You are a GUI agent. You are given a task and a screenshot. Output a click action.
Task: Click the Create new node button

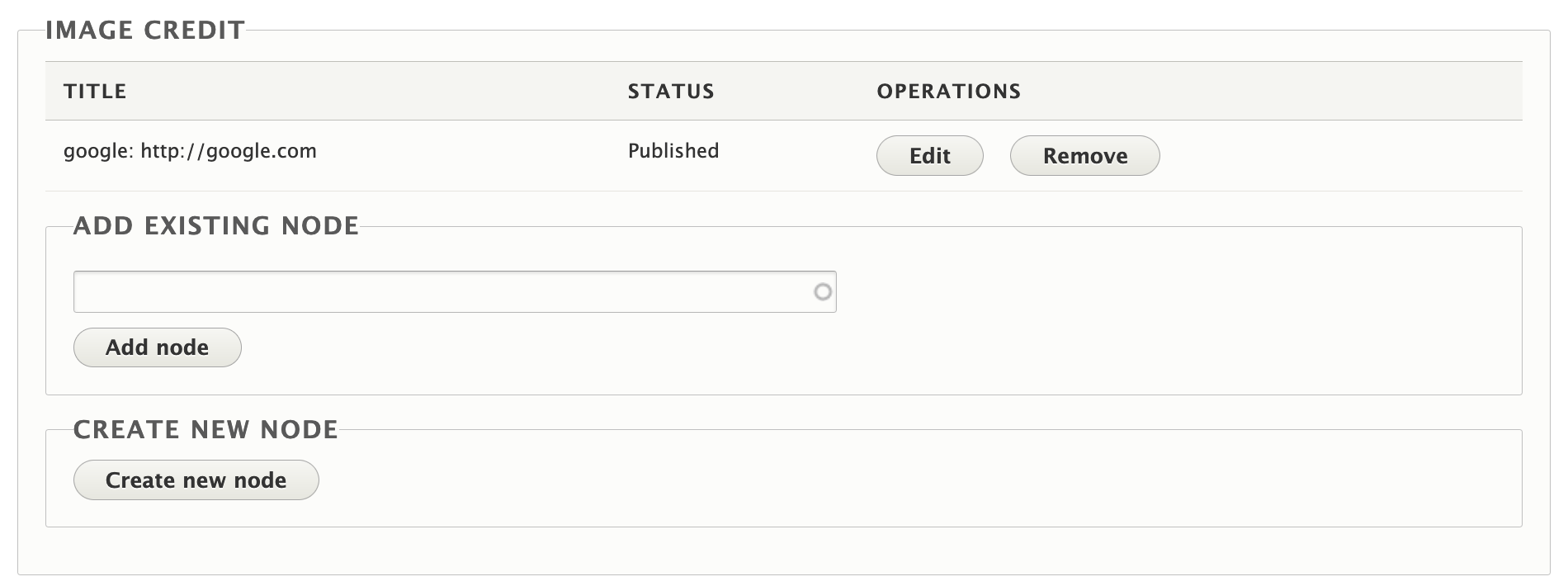point(196,480)
